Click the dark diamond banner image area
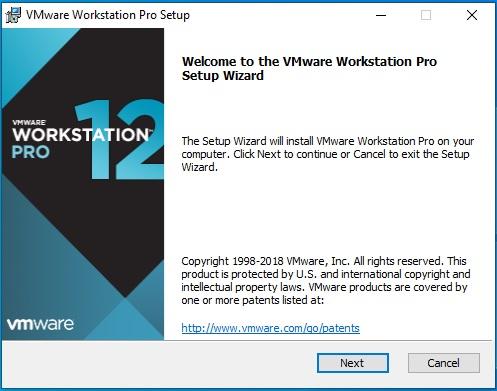497x391 pixels. [83, 184]
